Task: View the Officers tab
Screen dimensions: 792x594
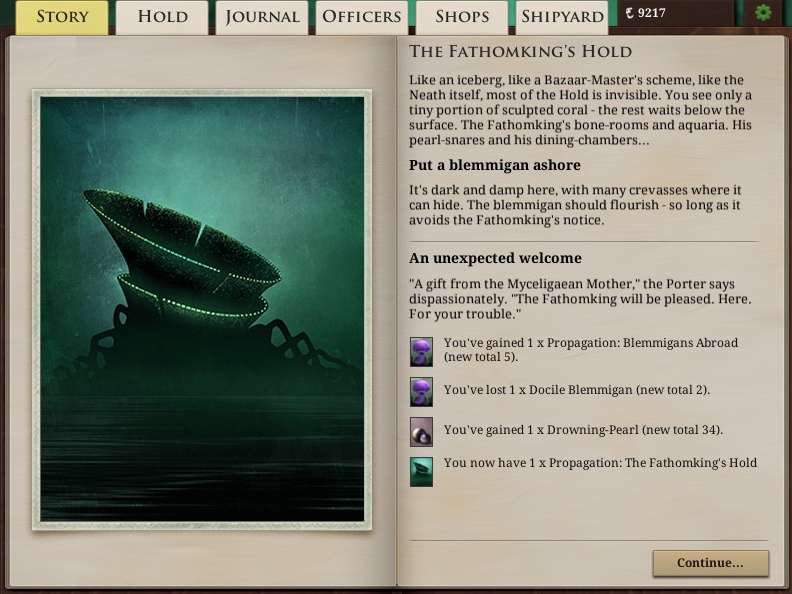Action: 362,17
